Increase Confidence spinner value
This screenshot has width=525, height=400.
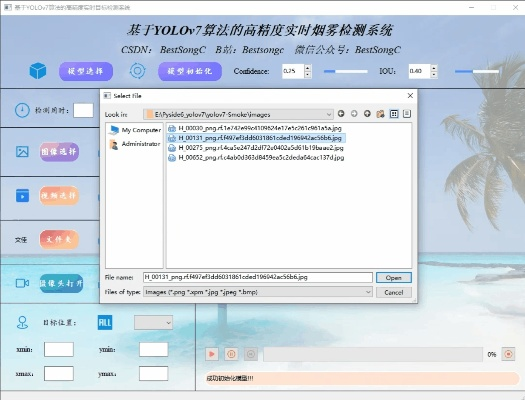pyautogui.click(x=307, y=68)
